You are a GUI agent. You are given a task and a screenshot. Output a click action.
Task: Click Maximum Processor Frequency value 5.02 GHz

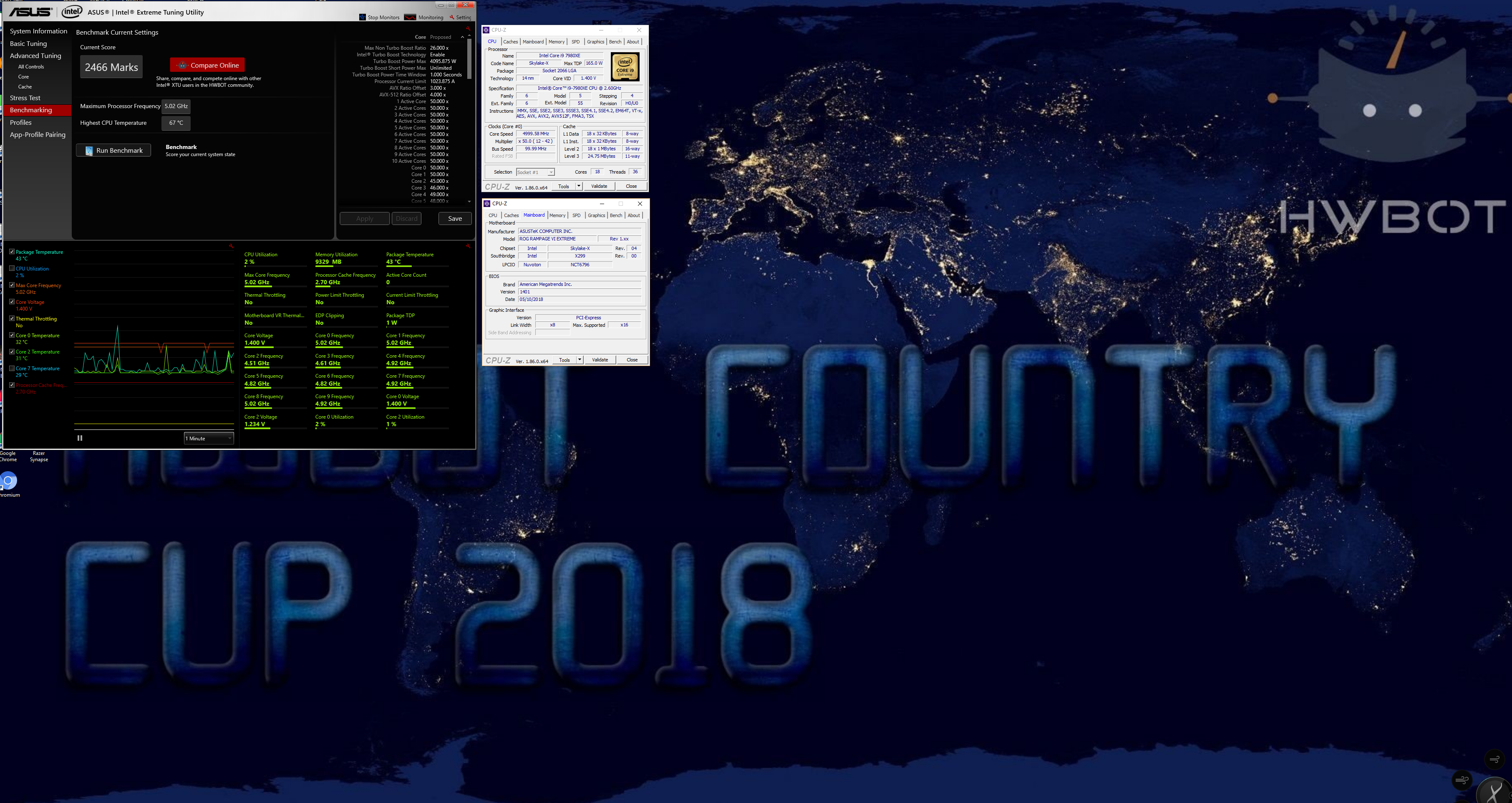pos(176,106)
